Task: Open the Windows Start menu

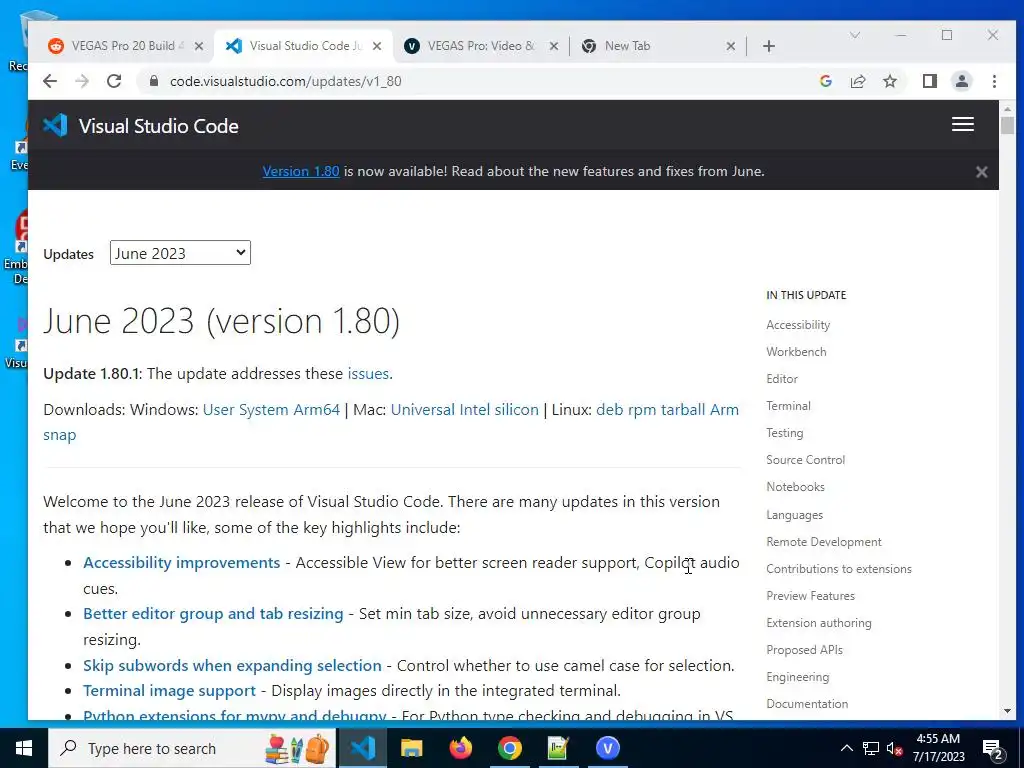Action: (x=24, y=748)
